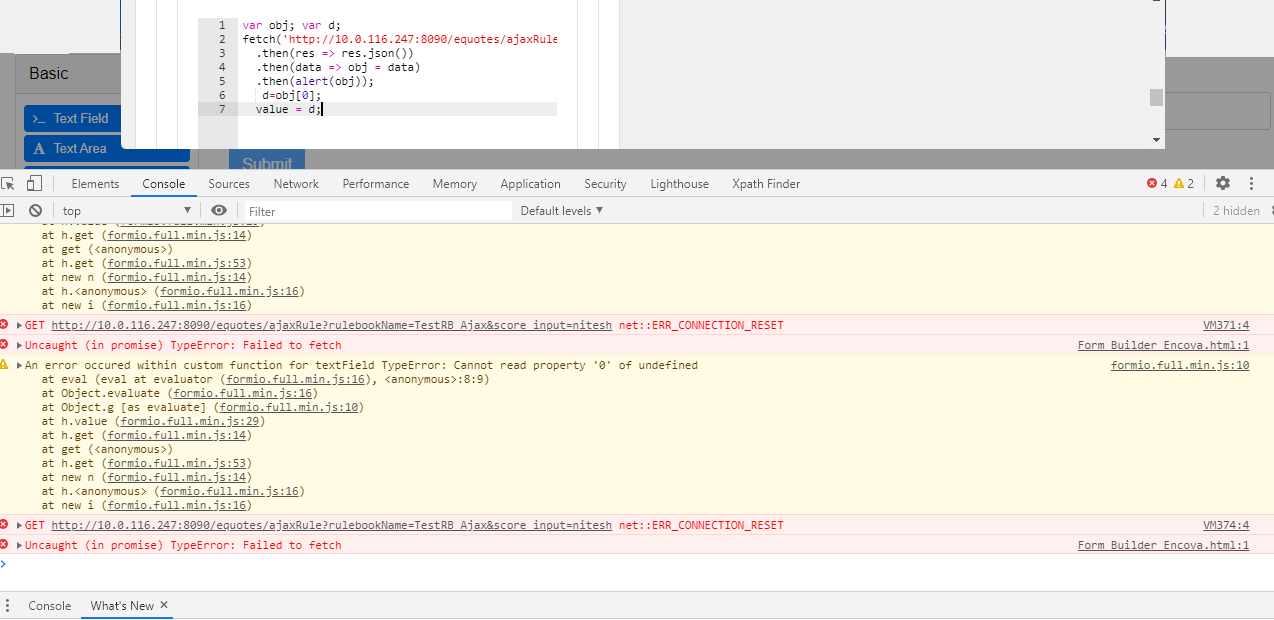Viewport: 1274px width, 620px height.
Task: Open the Default levels dropdown
Action: coord(560,210)
